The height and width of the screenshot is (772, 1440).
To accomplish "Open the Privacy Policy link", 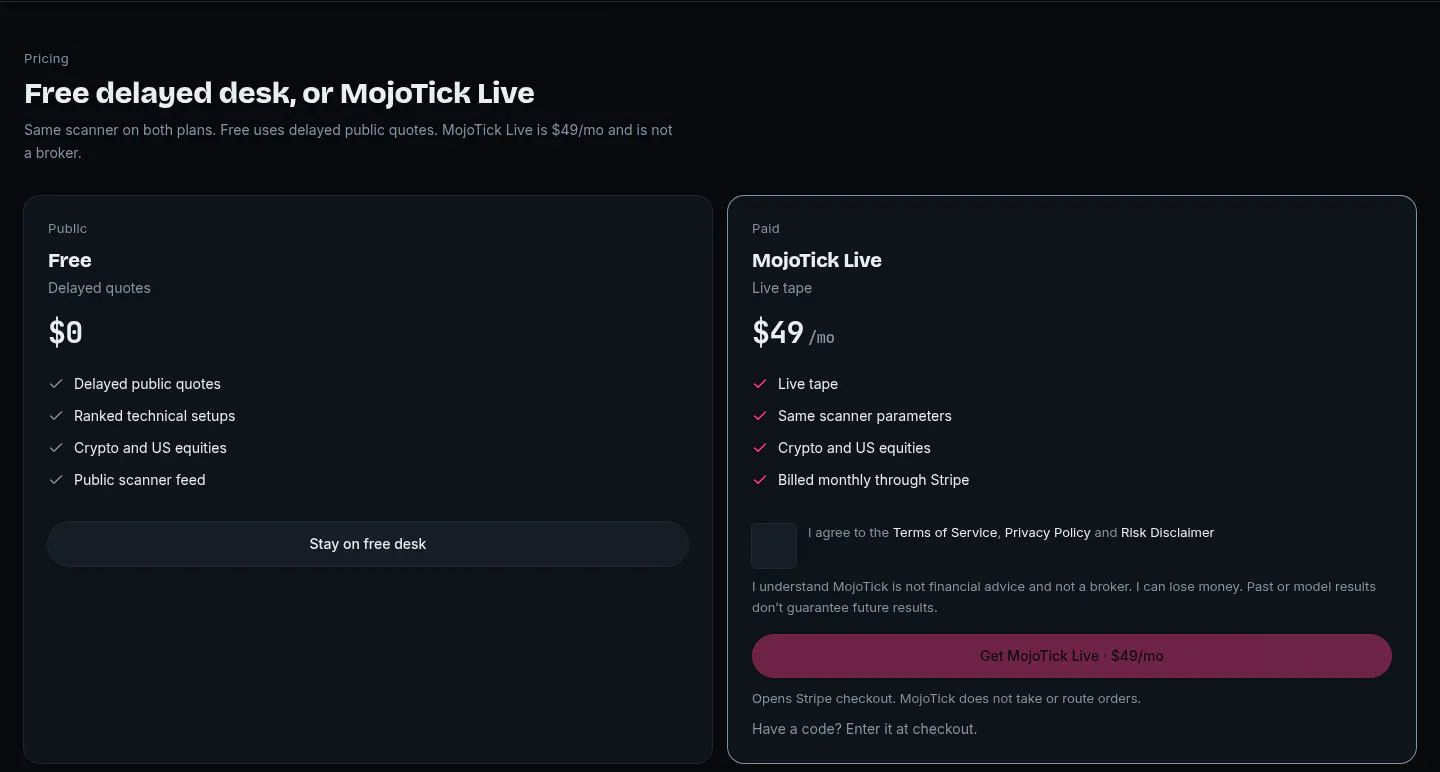I will (x=1047, y=533).
